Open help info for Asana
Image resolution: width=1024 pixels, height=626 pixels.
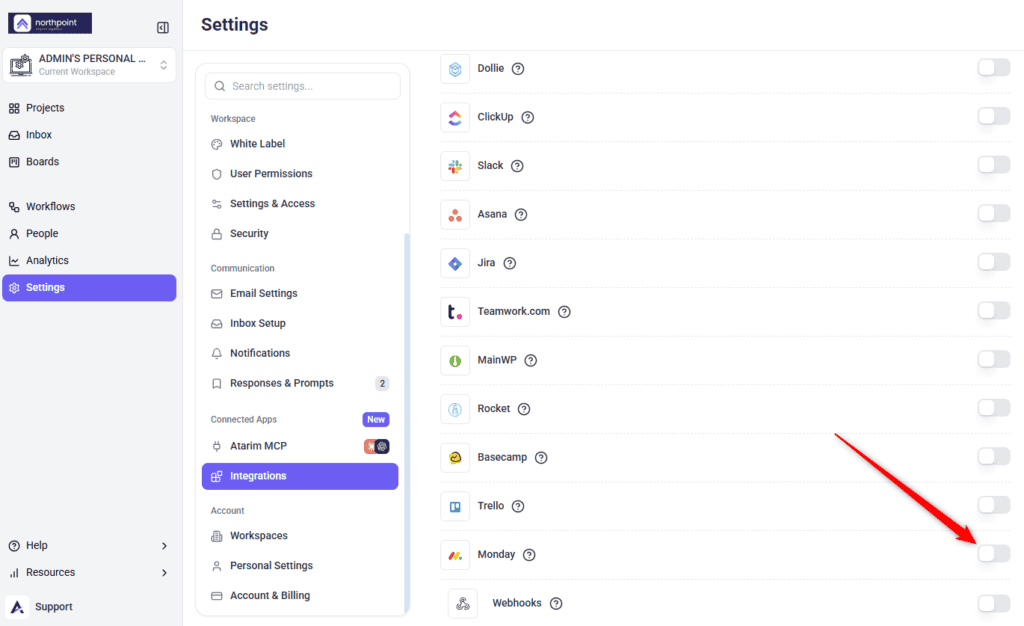[x=521, y=215]
